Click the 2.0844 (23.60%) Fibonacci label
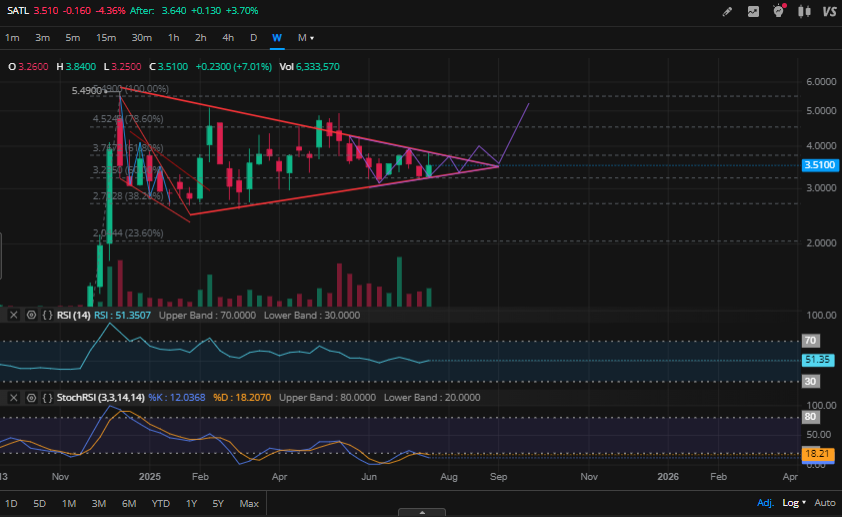Screen dimensions: 842x517 point(128,233)
